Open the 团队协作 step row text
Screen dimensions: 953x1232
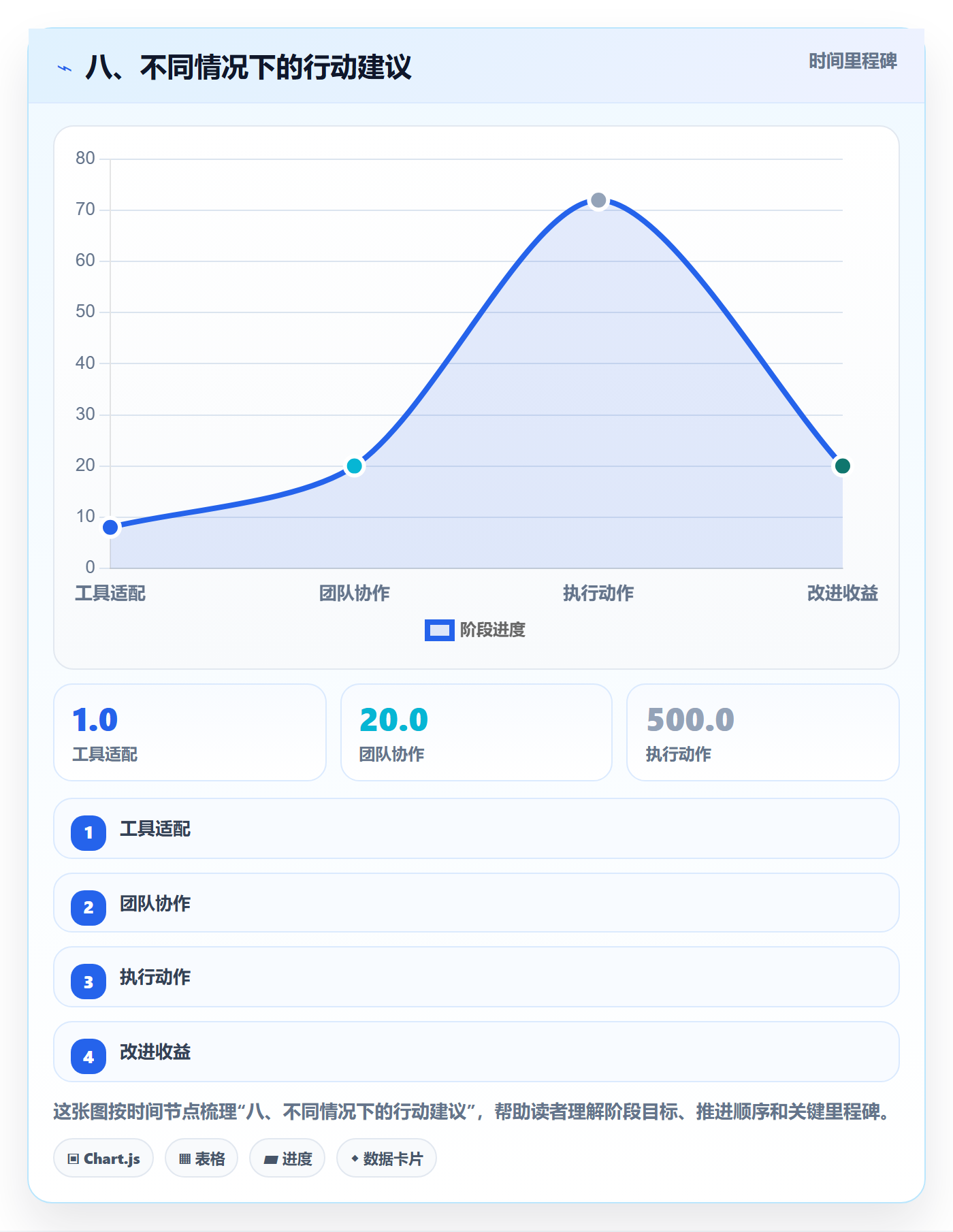155,904
